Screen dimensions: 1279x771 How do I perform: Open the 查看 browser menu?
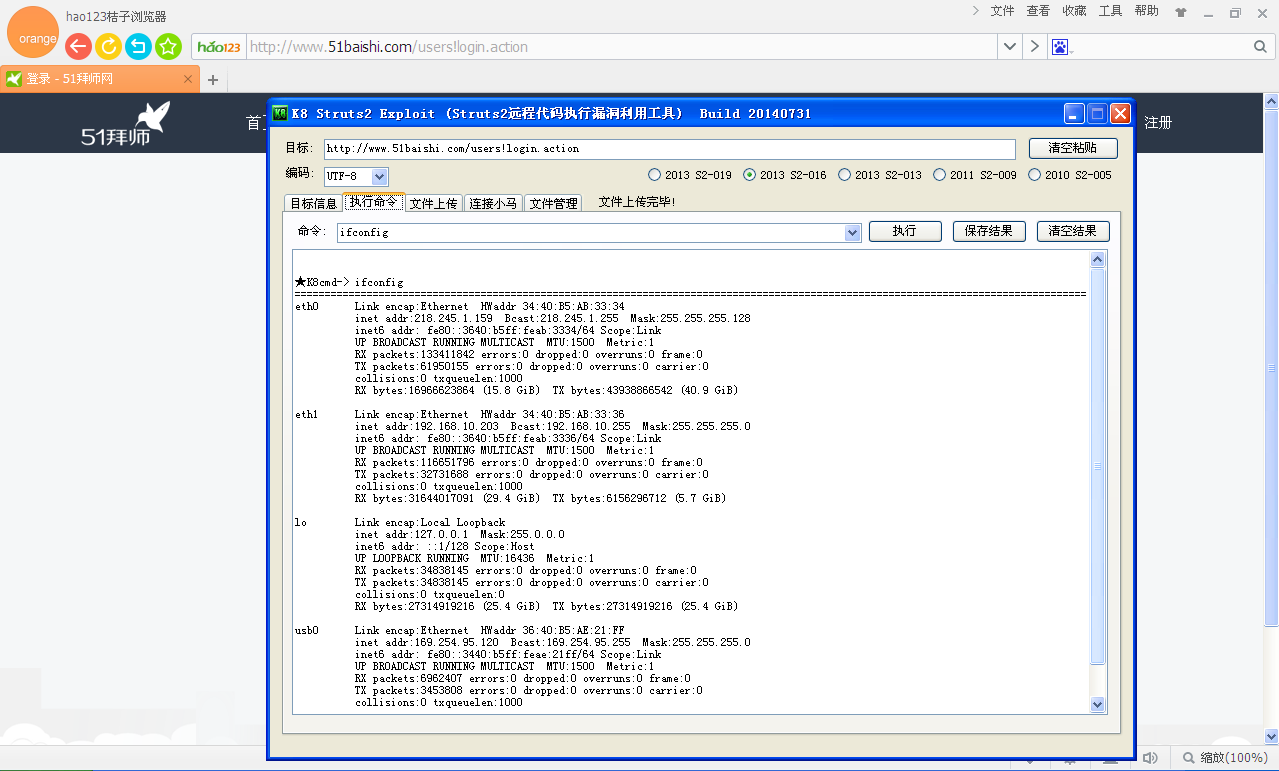tap(1038, 11)
